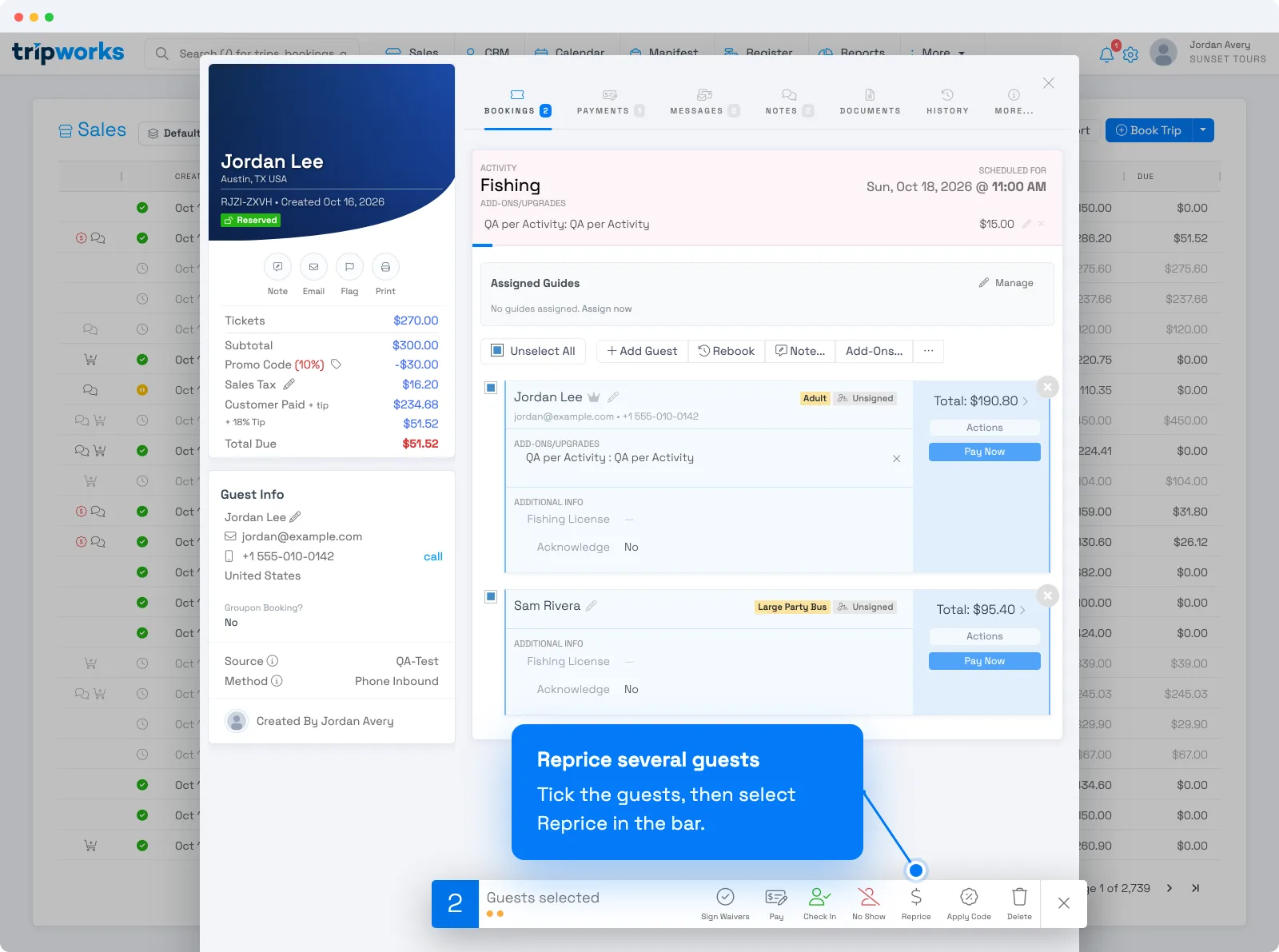Open the three-dots overflow guest menu
This screenshot has height=952, width=1279.
(x=928, y=351)
